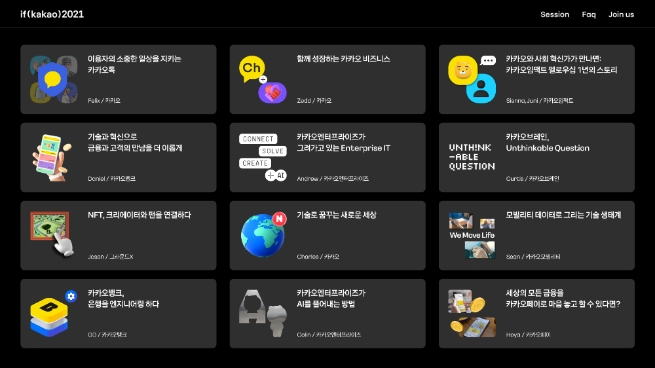Image resolution: width=655 pixels, height=368 pixels.
Task: Click the framed NFT artwork with pointer icon
Action: pos(52,234)
